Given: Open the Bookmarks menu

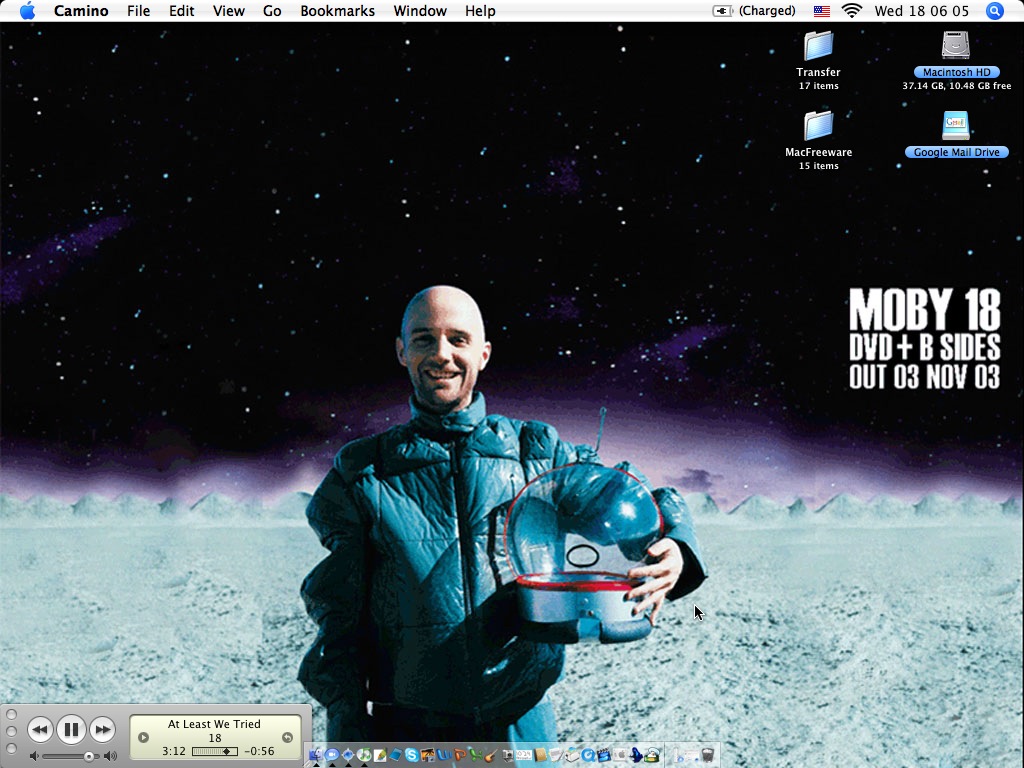Looking at the screenshot, I should 338,11.
